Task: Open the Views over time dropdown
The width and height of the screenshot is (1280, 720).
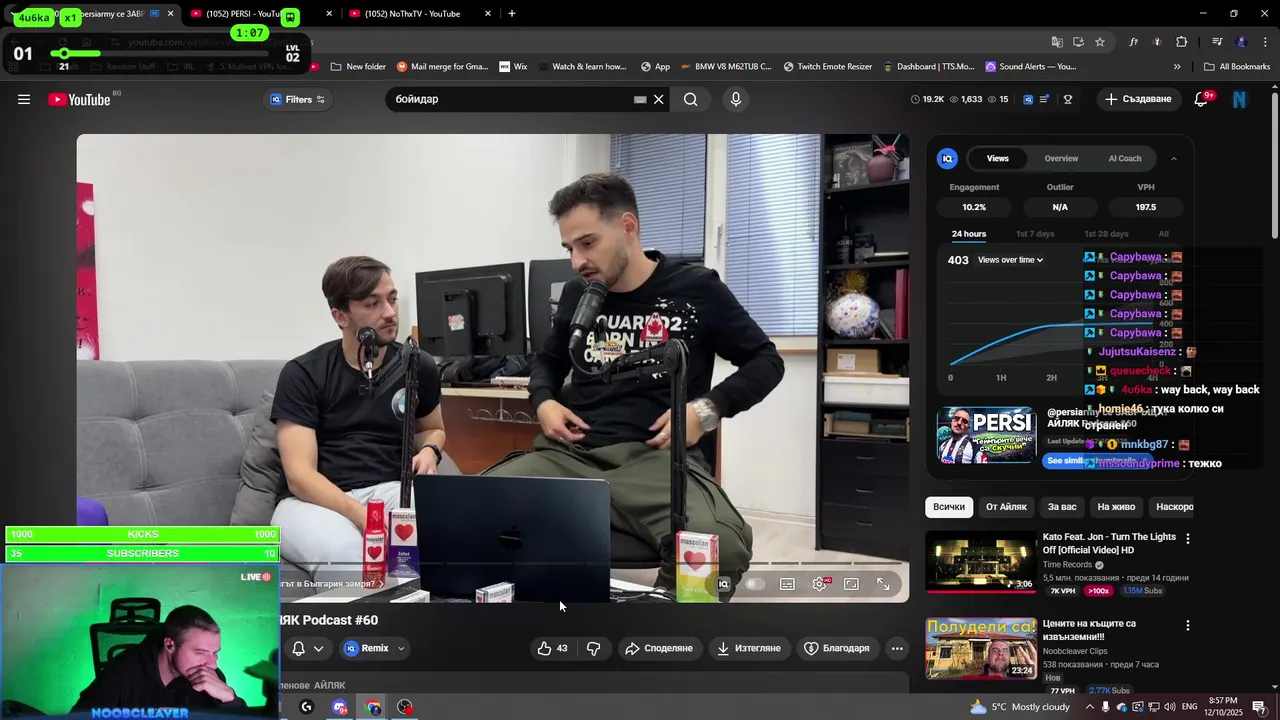Action: (x=1011, y=260)
